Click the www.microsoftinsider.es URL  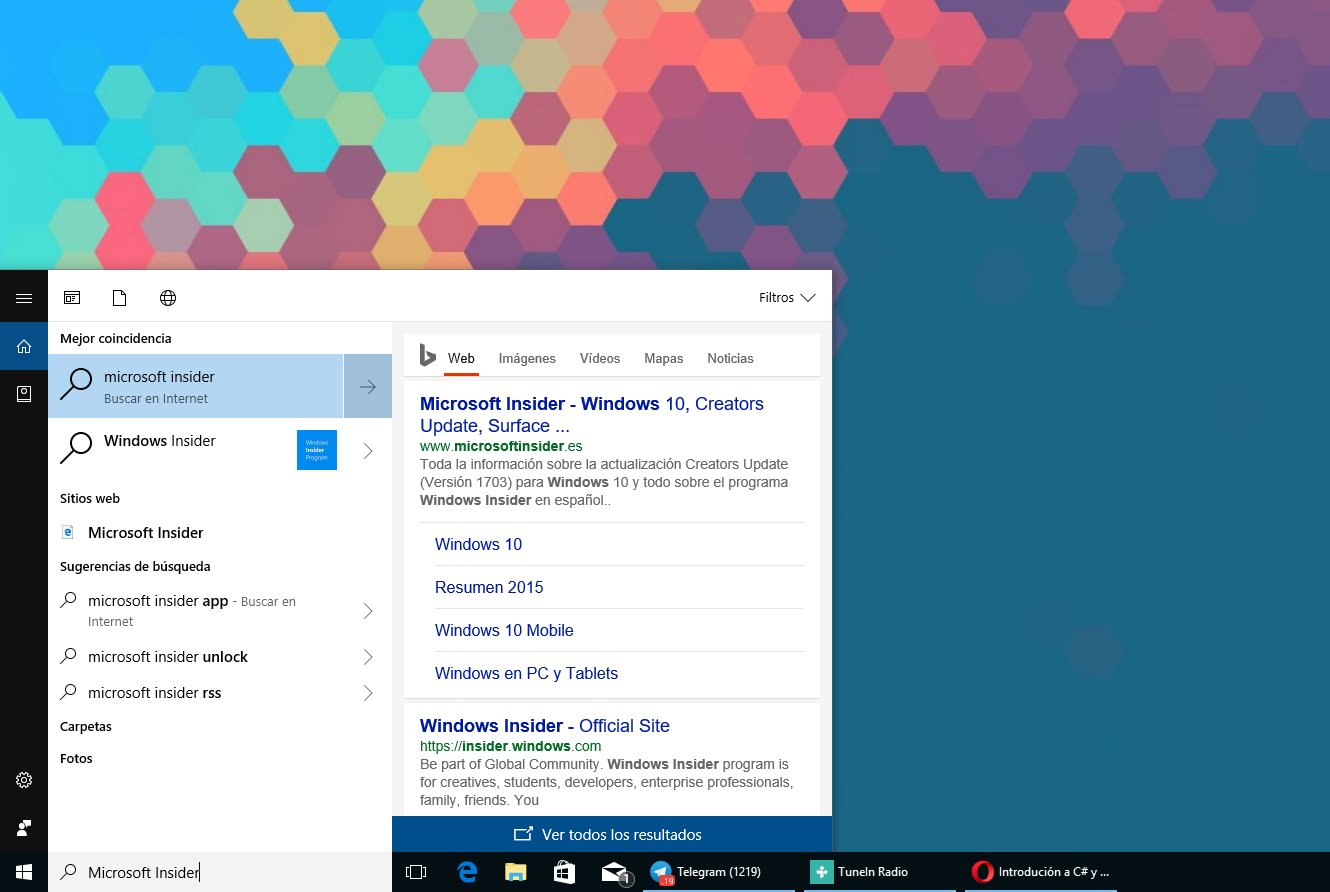501,446
